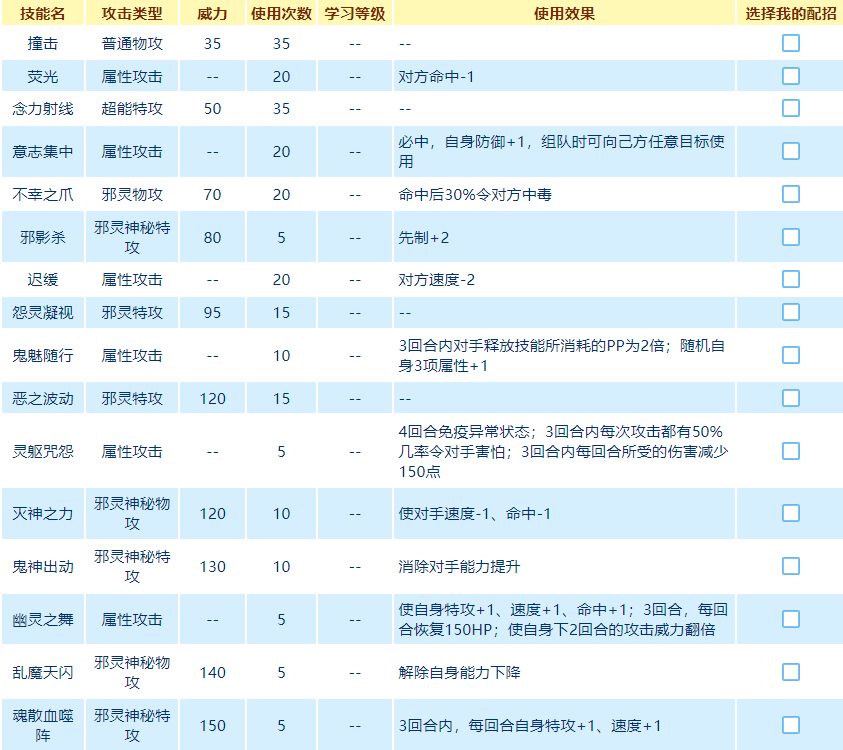The image size is (843, 750).
Task: Click the 学习等级 column header
Action: click(355, 13)
